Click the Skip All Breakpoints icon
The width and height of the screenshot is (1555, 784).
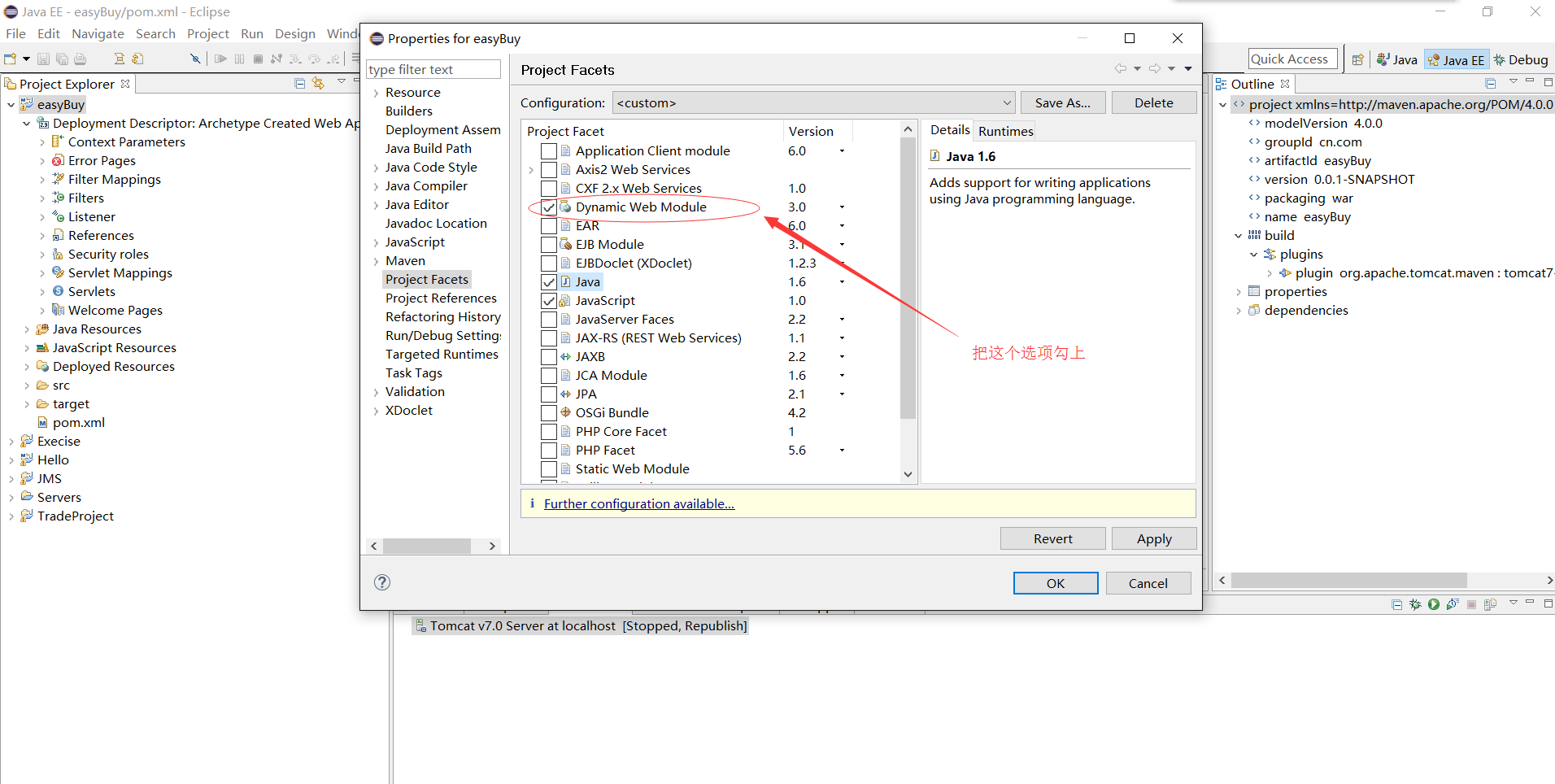[x=195, y=59]
